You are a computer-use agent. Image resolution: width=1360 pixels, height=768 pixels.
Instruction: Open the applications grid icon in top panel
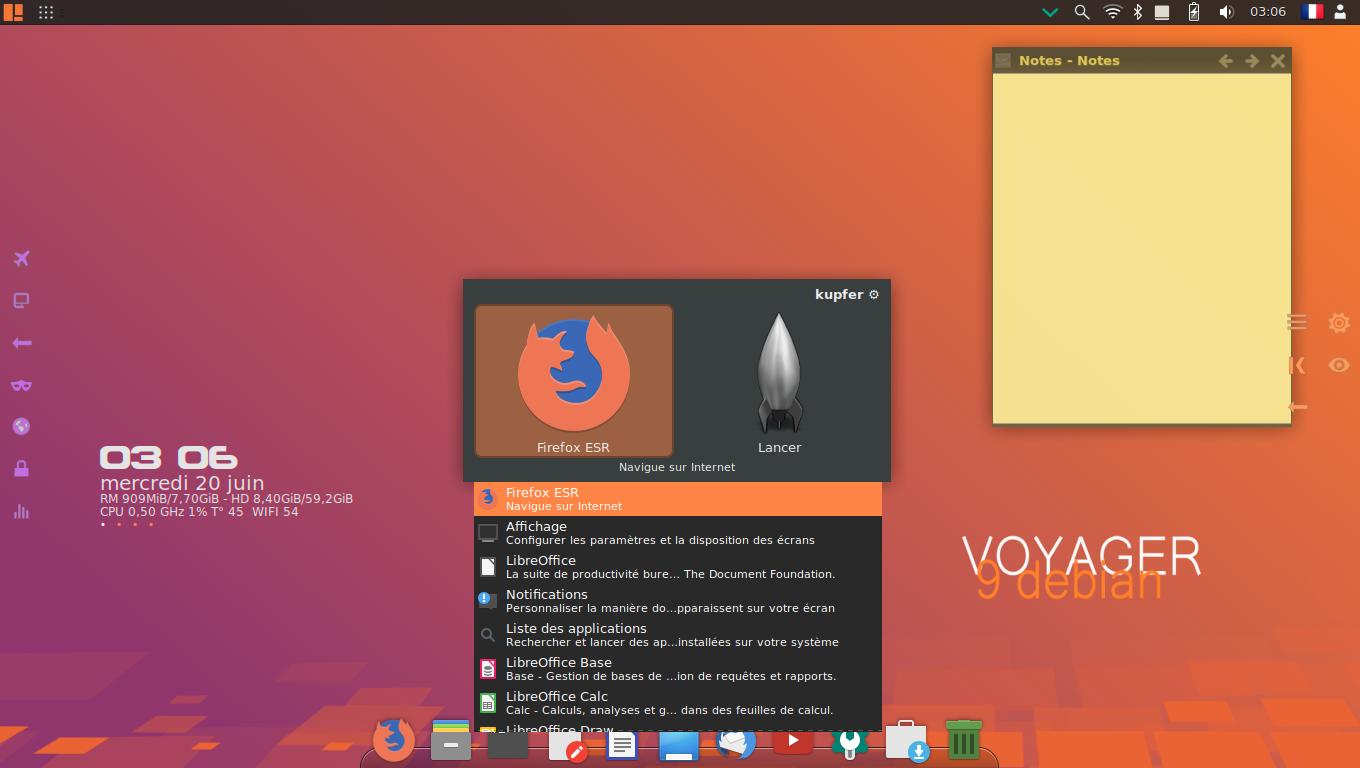click(x=46, y=12)
